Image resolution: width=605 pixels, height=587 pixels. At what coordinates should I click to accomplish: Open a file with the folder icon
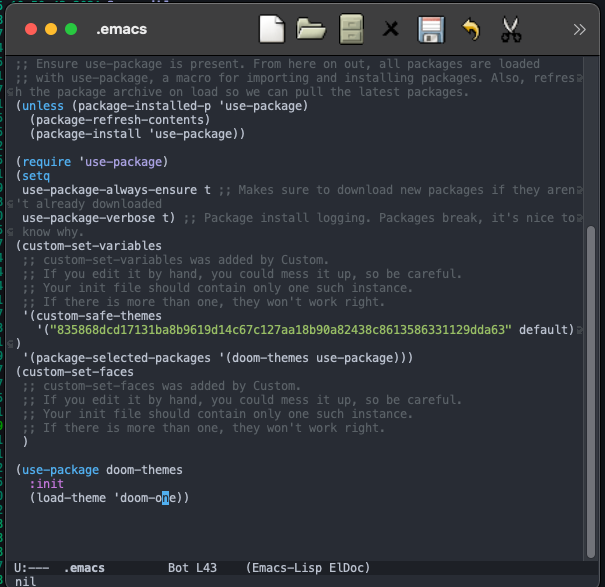pos(312,29)
